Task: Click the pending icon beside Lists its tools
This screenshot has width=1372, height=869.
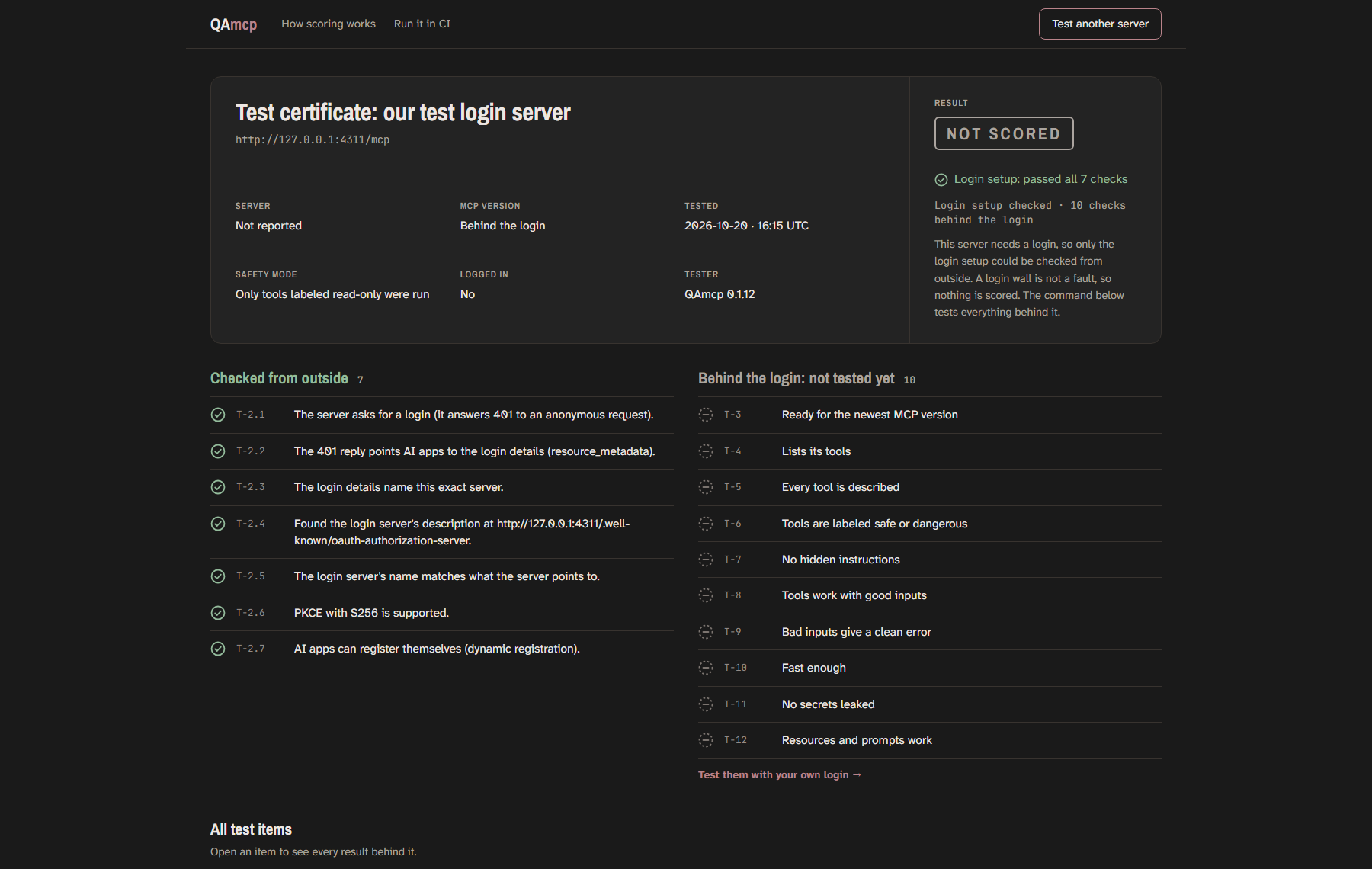Action: point(706,451)
